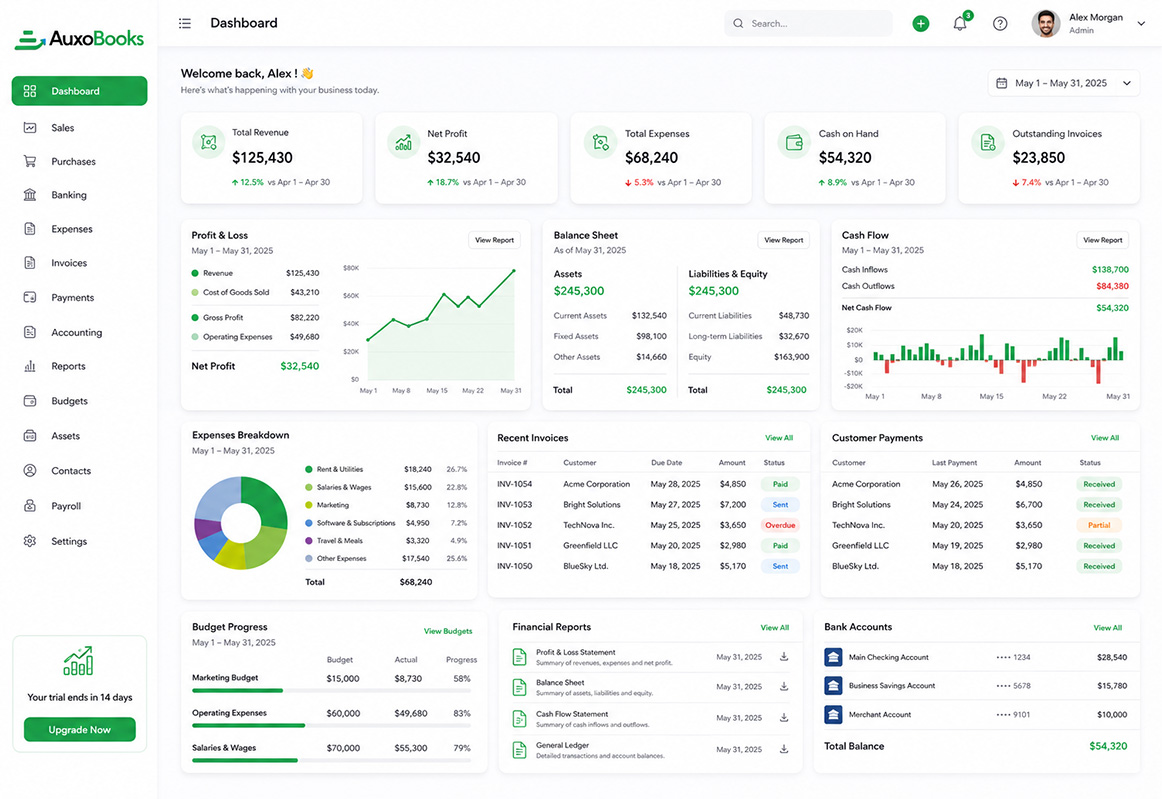Click the AuxoBooks logo
The height and width of the screenshot is (799, 1162).
tap(79, 39)
